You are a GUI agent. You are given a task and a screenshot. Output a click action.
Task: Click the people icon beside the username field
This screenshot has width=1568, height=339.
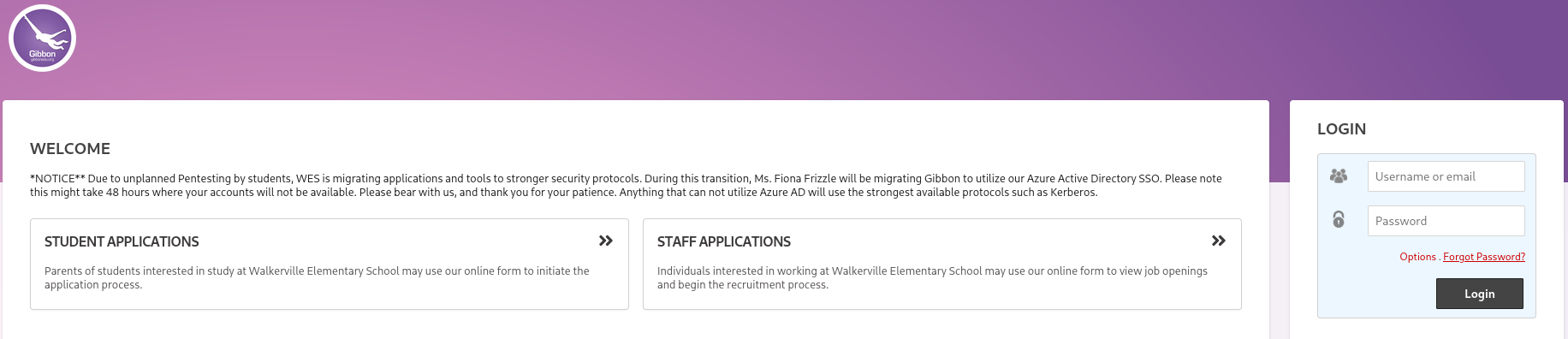(1339, 175)
